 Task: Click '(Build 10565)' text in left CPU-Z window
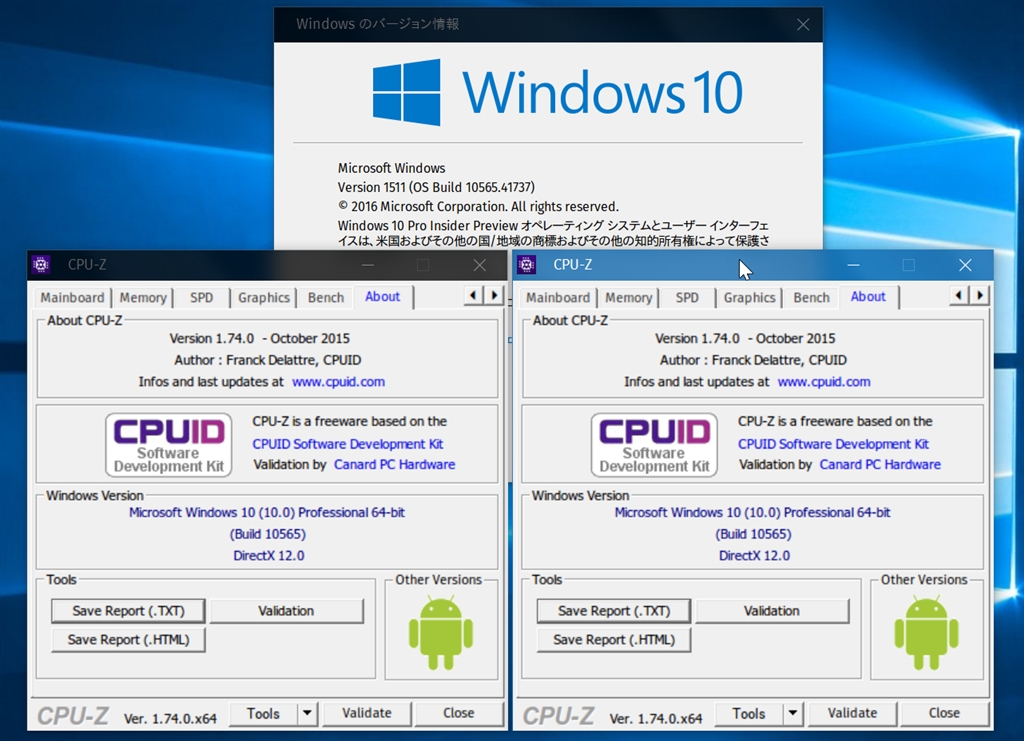268,534
